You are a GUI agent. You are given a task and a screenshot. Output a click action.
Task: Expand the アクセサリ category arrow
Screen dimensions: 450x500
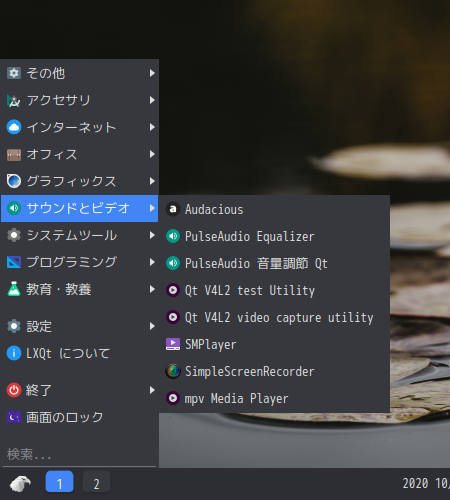[x=152, y=100]
